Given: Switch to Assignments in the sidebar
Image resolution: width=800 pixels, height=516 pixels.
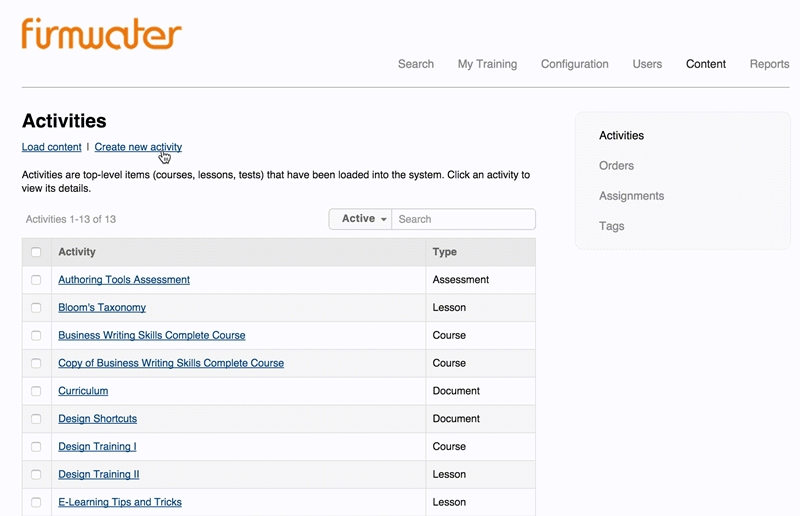Looking at the screenshot, I should point(631,196).
